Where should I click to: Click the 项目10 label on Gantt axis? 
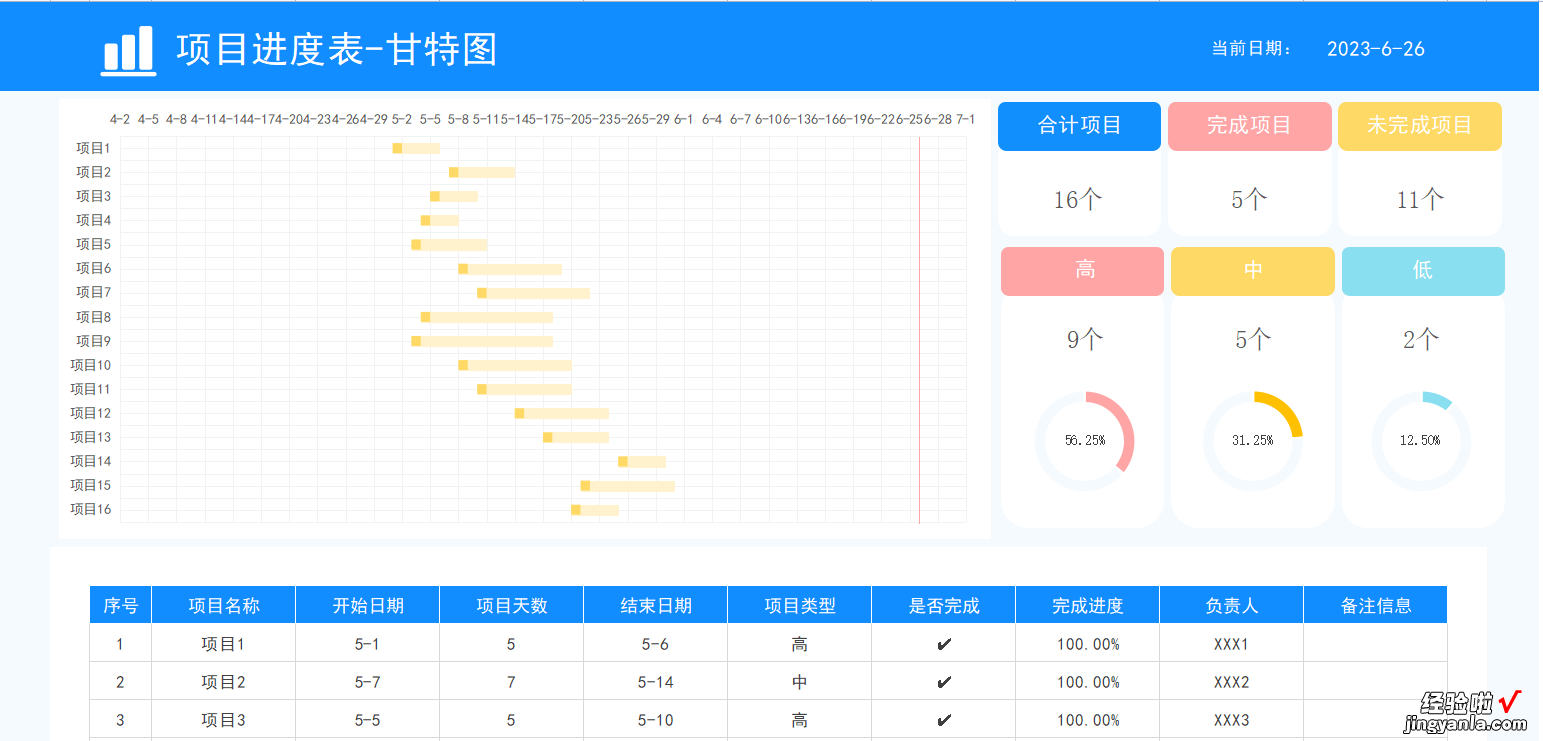(x=90, y=365)
